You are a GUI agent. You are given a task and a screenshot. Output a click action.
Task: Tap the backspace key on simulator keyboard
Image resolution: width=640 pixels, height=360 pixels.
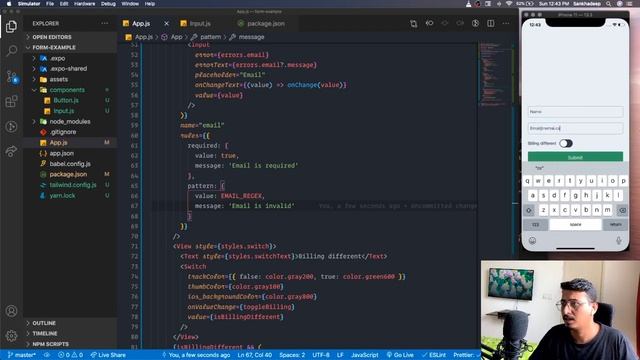click(622, 210)
